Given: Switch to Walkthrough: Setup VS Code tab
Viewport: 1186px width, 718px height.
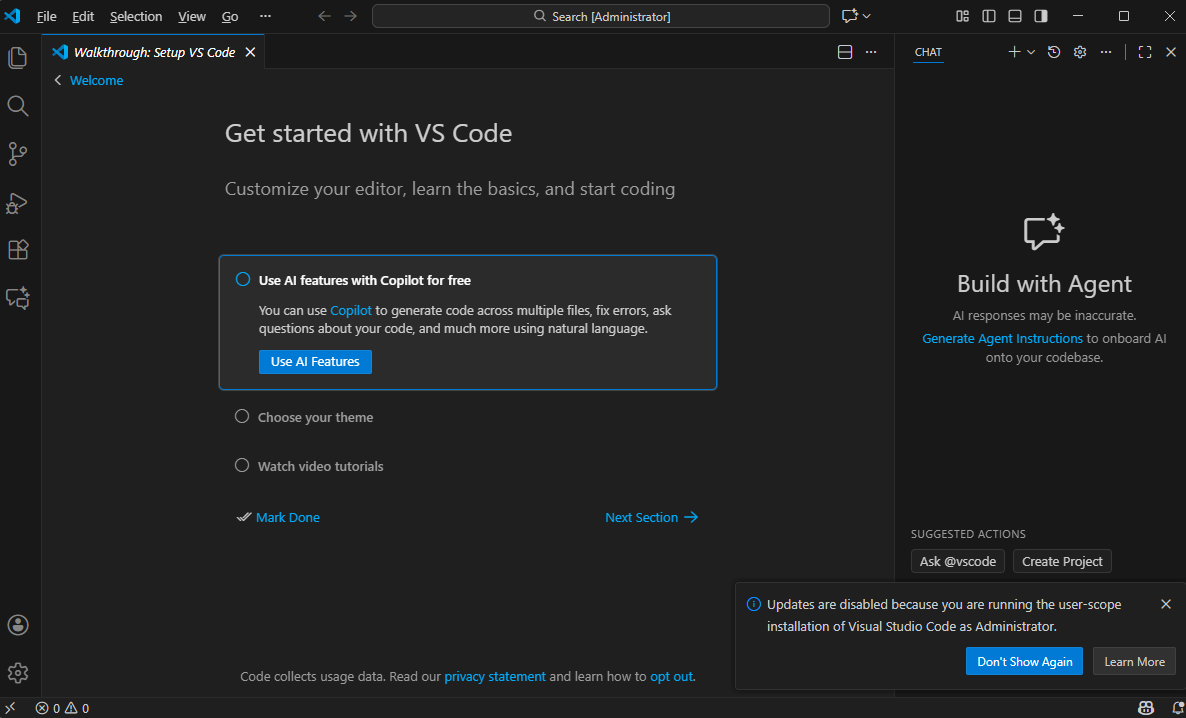Looking at the screenshot, I should [154, 52].
